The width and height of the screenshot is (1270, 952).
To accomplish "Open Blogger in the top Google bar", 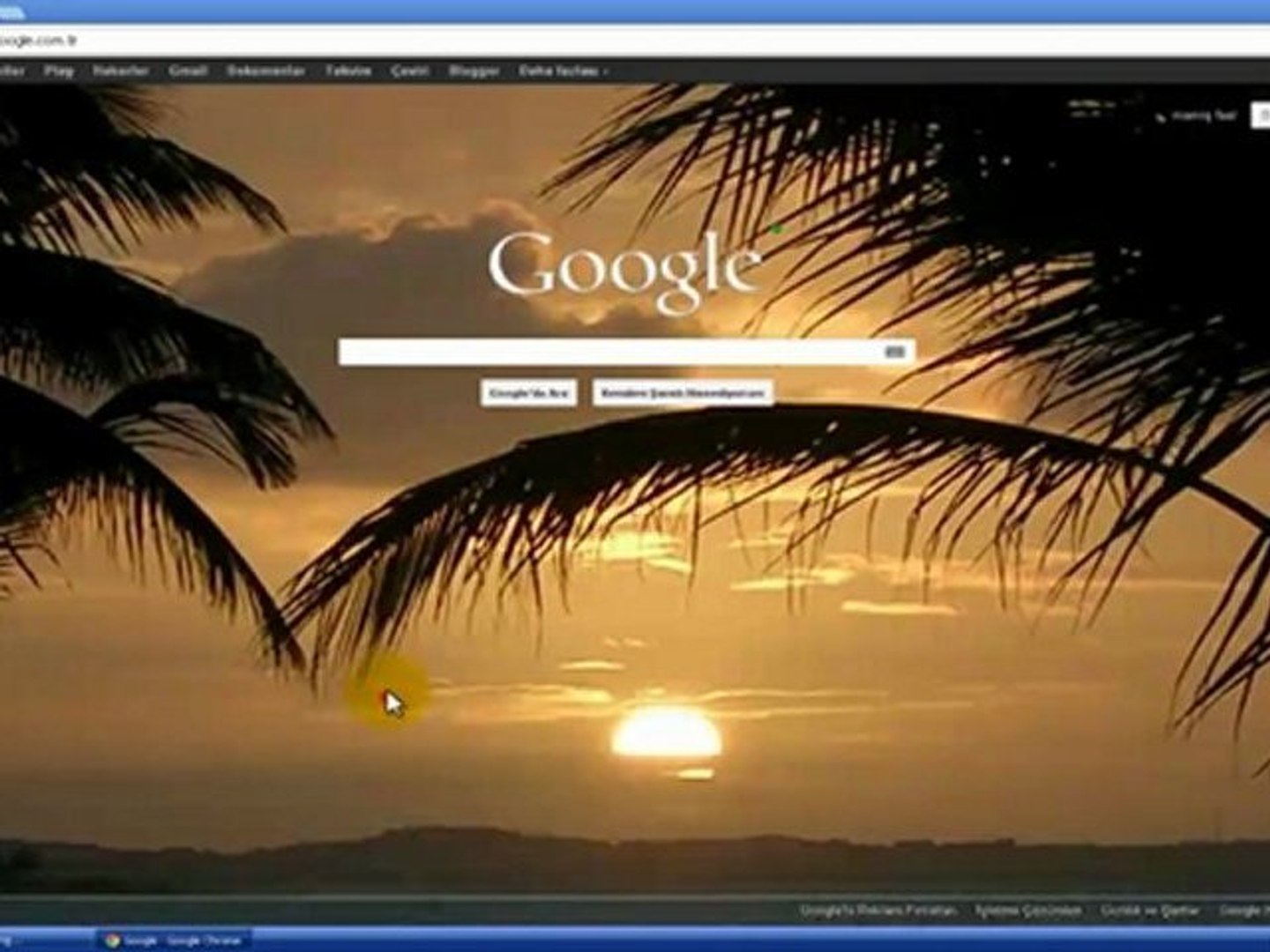I will [x=474, y=71].
